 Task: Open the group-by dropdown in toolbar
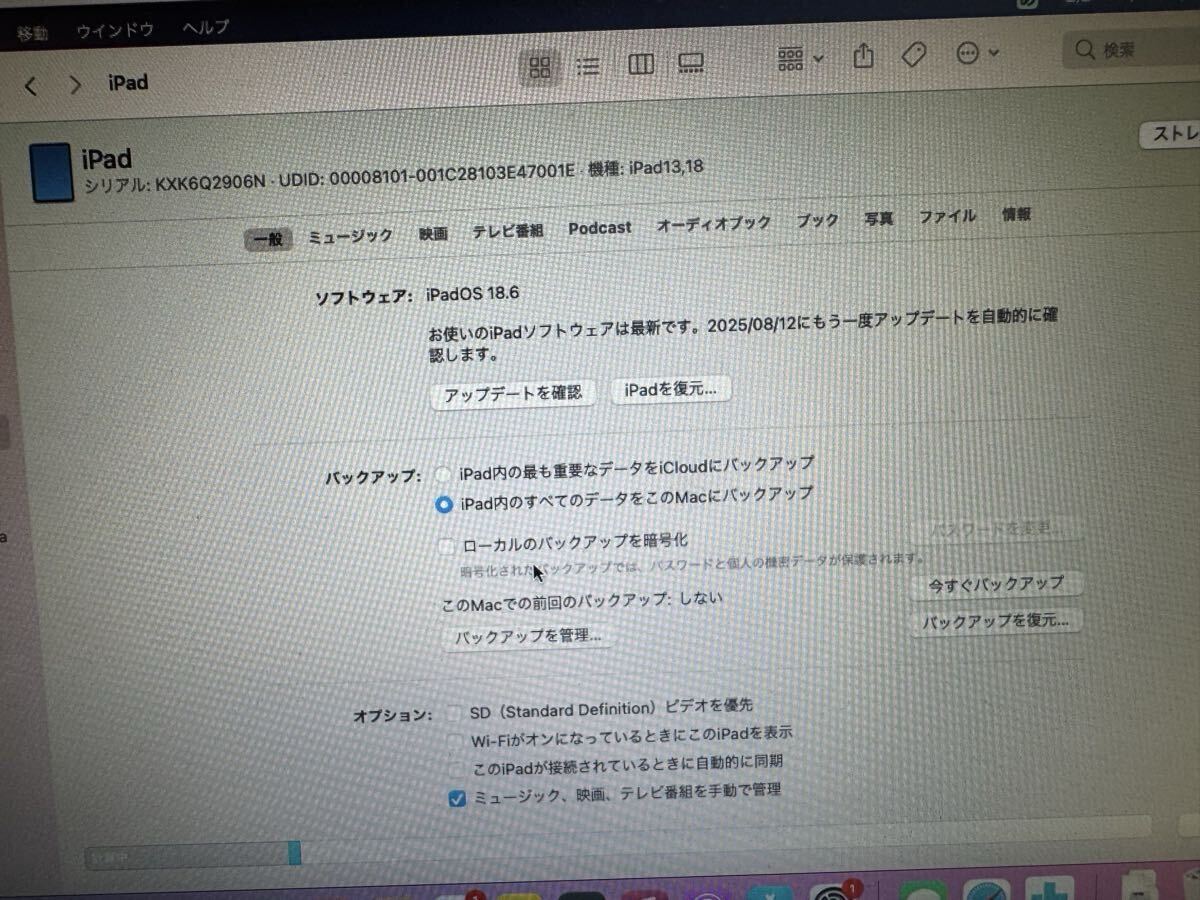pos(800,59)
